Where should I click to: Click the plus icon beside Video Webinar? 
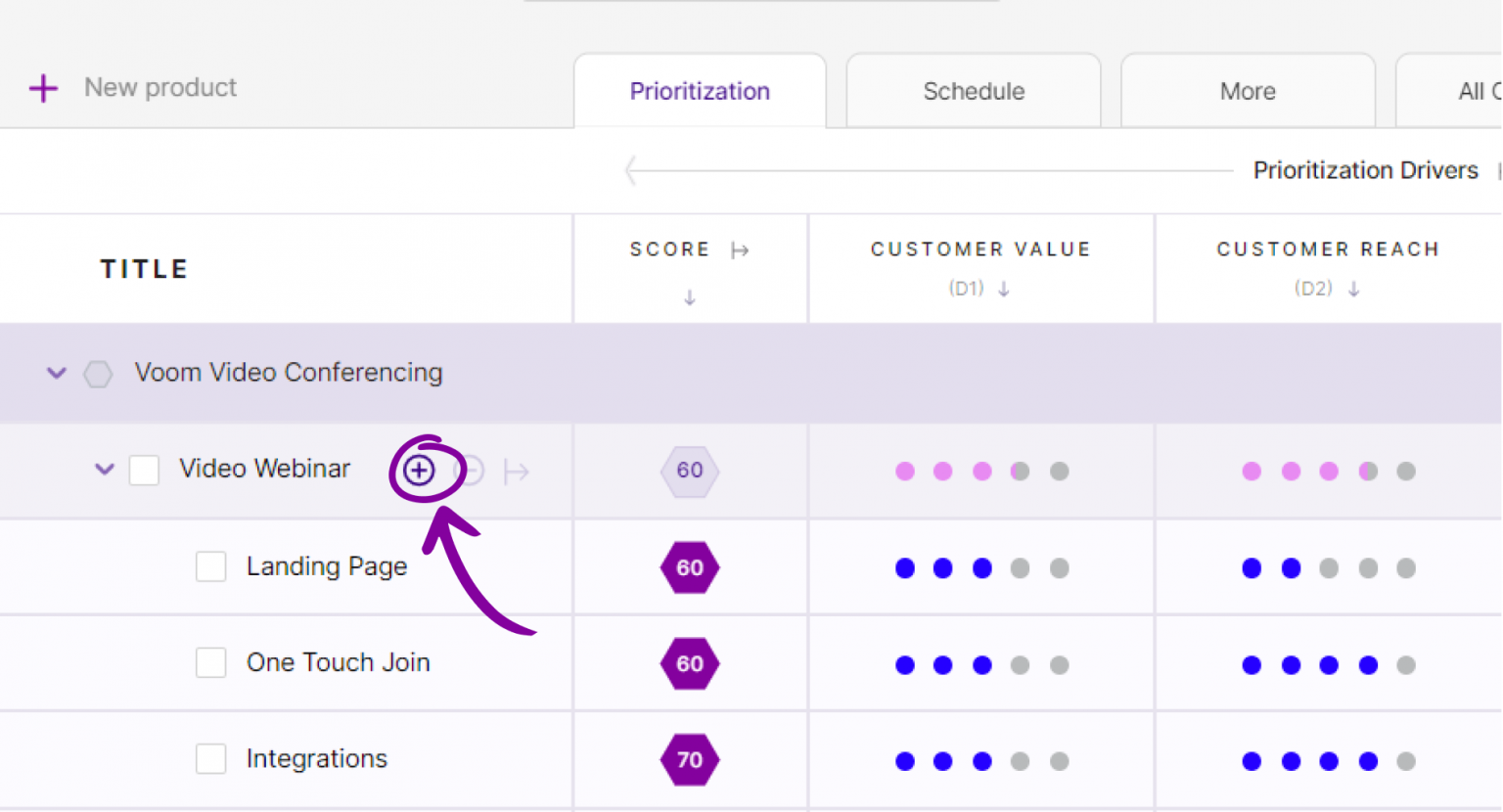(419, 471)
